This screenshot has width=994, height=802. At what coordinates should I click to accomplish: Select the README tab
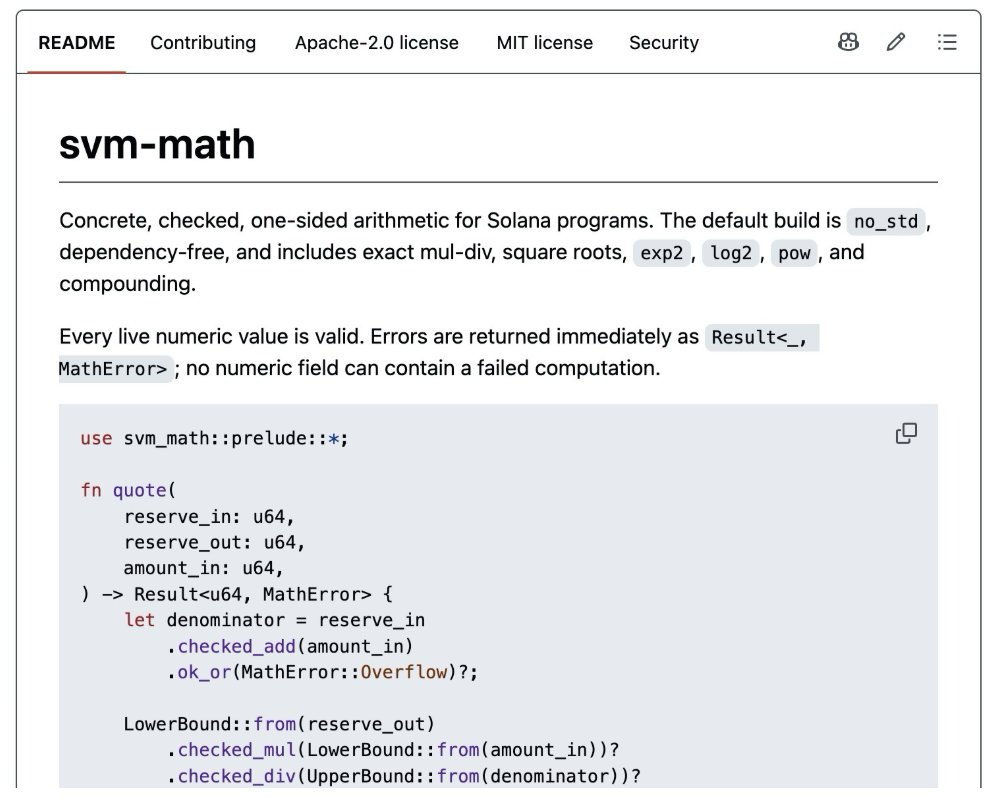pos(77,42)
